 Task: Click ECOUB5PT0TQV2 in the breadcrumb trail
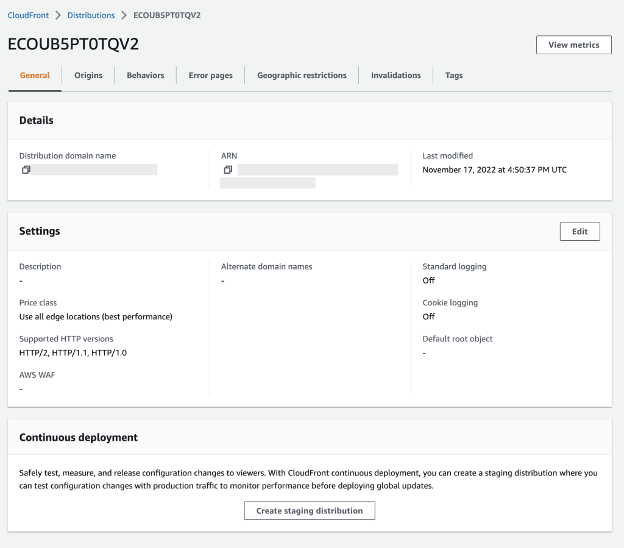tap(165, 15)
